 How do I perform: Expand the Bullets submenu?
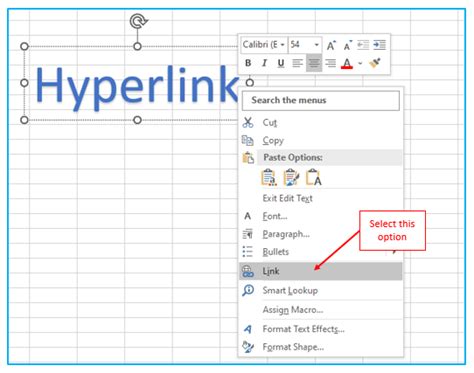coord(321,252)
